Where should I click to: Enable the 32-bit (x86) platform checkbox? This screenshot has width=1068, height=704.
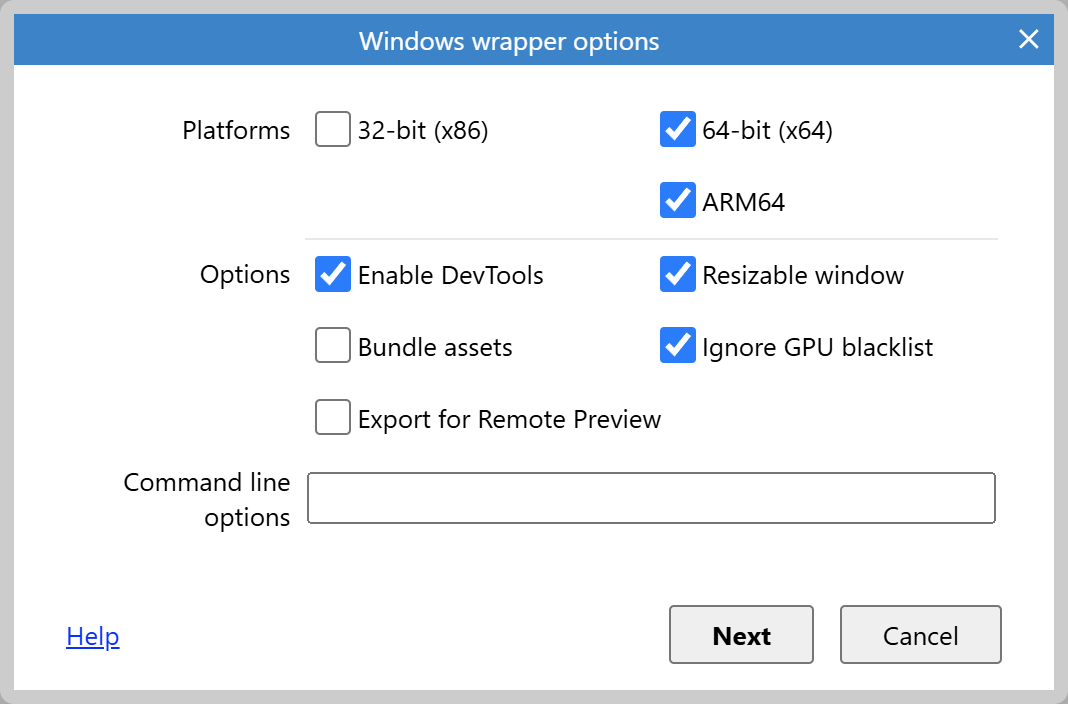(x=332, y=129)
